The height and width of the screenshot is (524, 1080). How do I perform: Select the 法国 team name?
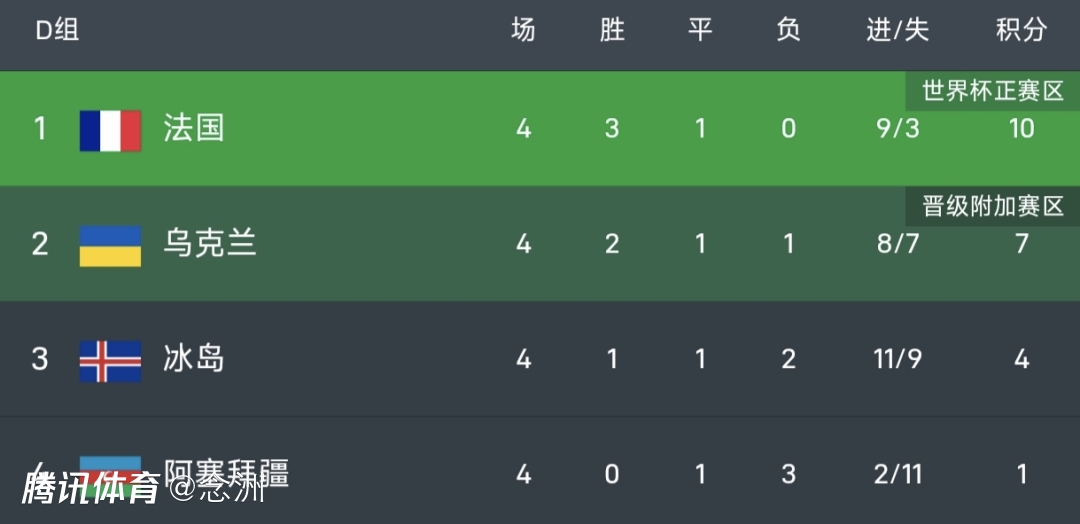tap(194, 128)
